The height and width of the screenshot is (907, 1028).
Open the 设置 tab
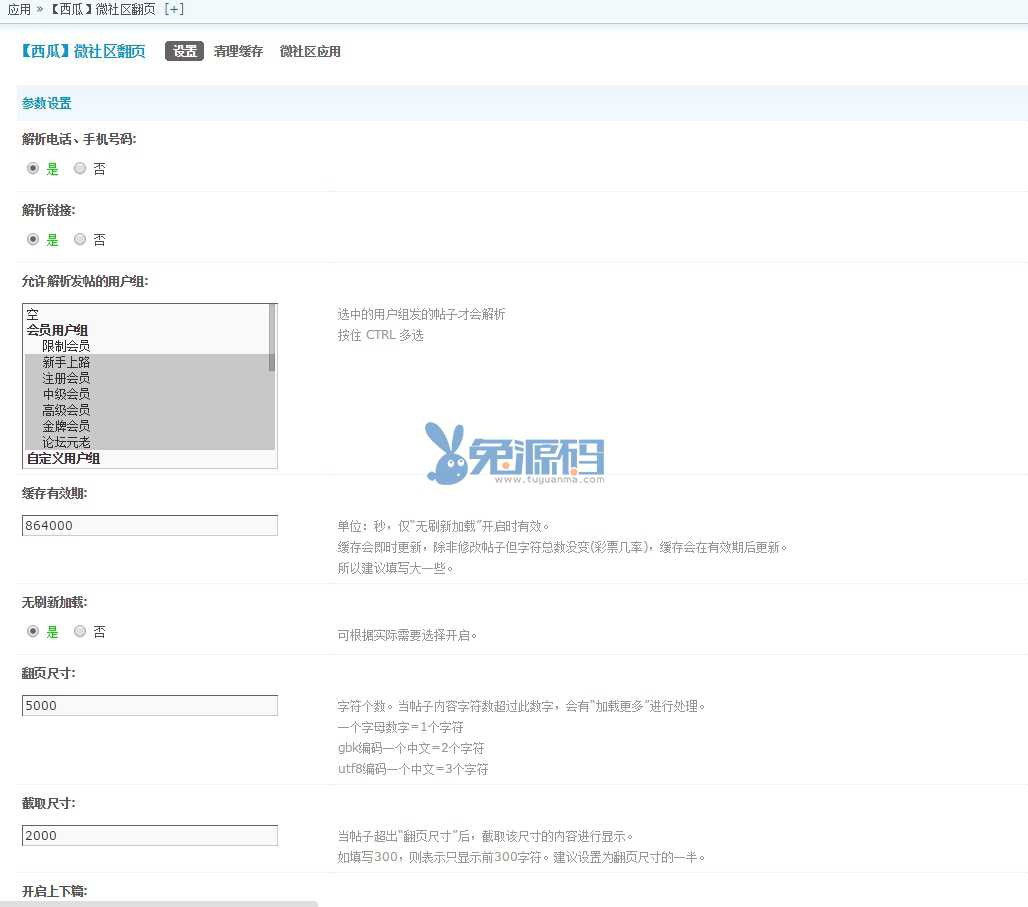(x=184, y=51)
